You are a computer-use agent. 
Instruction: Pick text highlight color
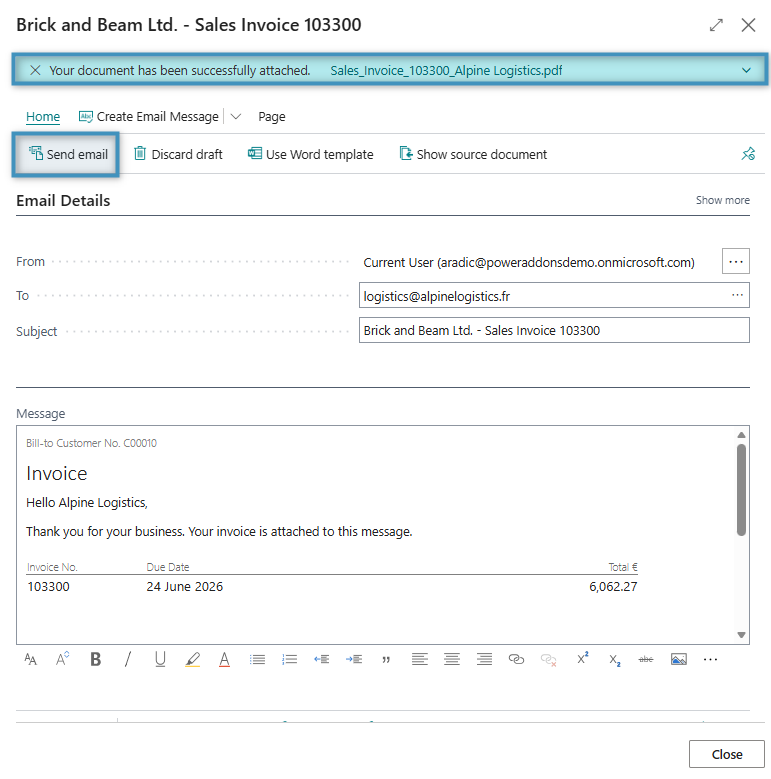(192, 659)
